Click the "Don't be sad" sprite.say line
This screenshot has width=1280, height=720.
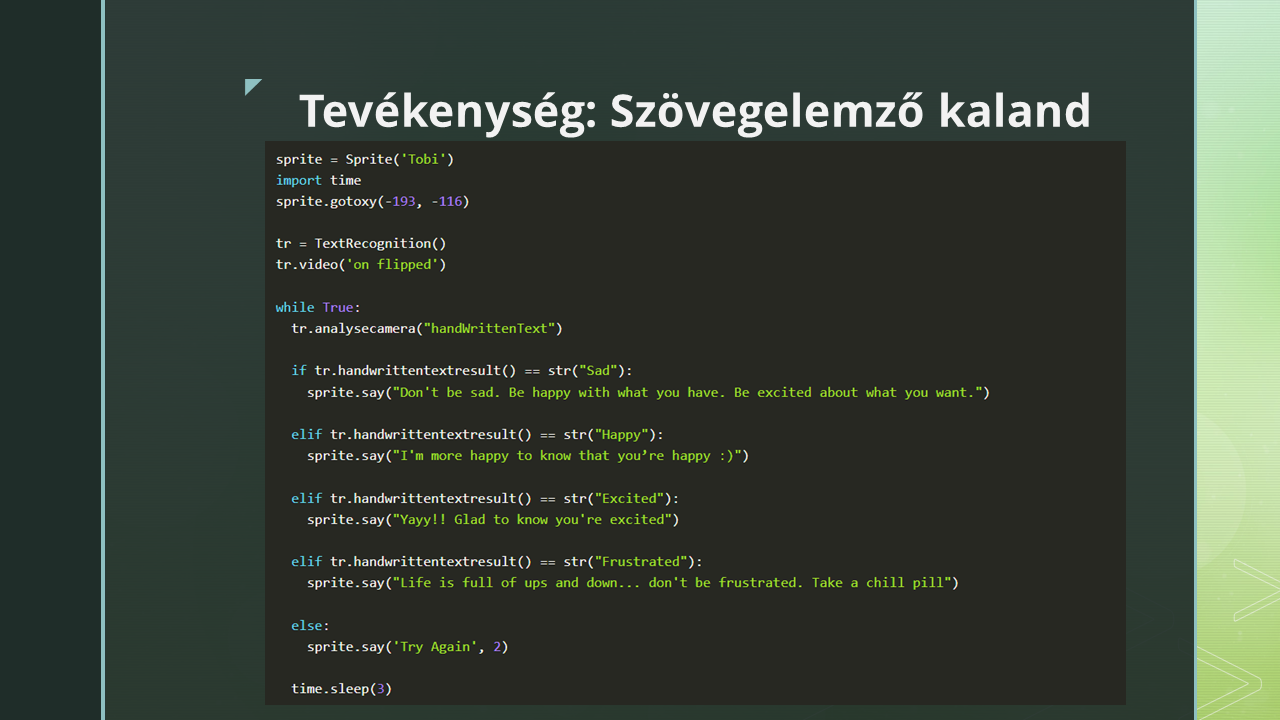pyautogui.click(x=648, y=392)
